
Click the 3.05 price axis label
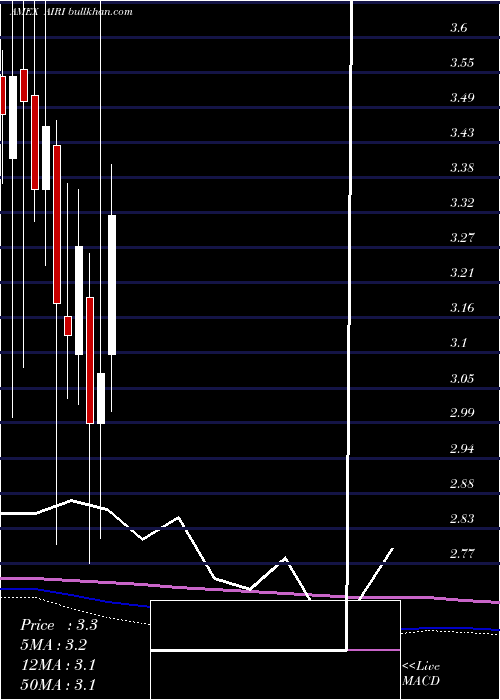tap(462, 379)
